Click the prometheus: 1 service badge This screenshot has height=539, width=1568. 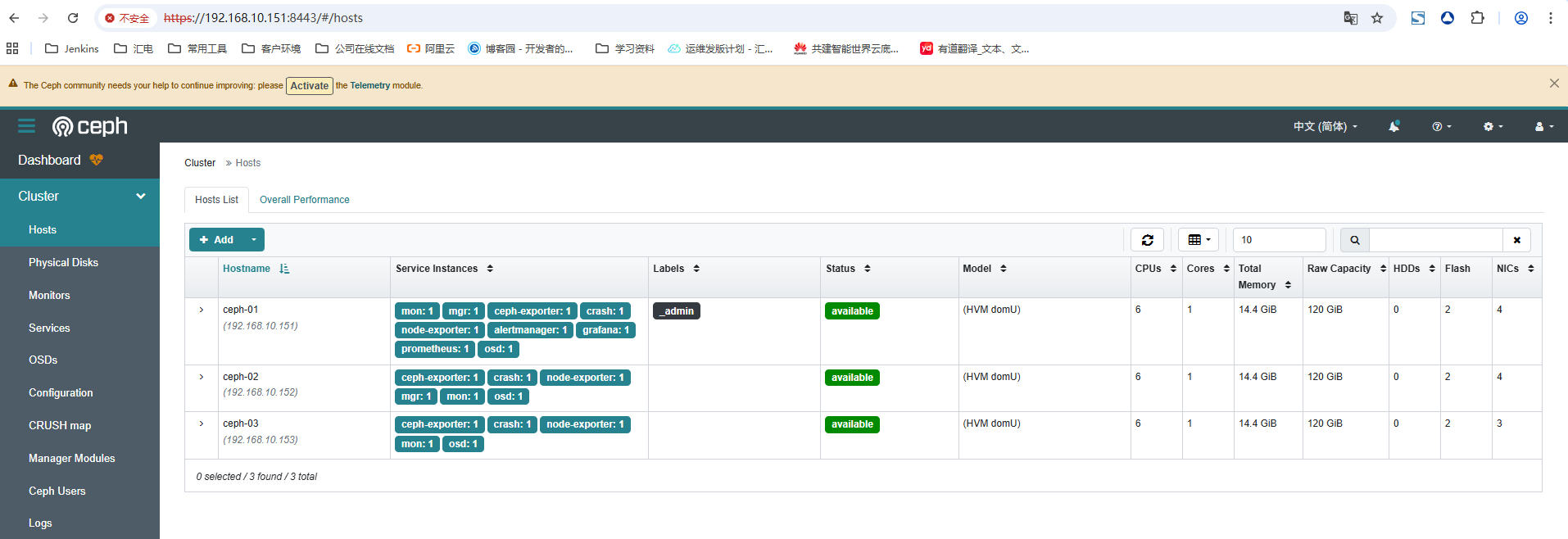coord(435,349)
